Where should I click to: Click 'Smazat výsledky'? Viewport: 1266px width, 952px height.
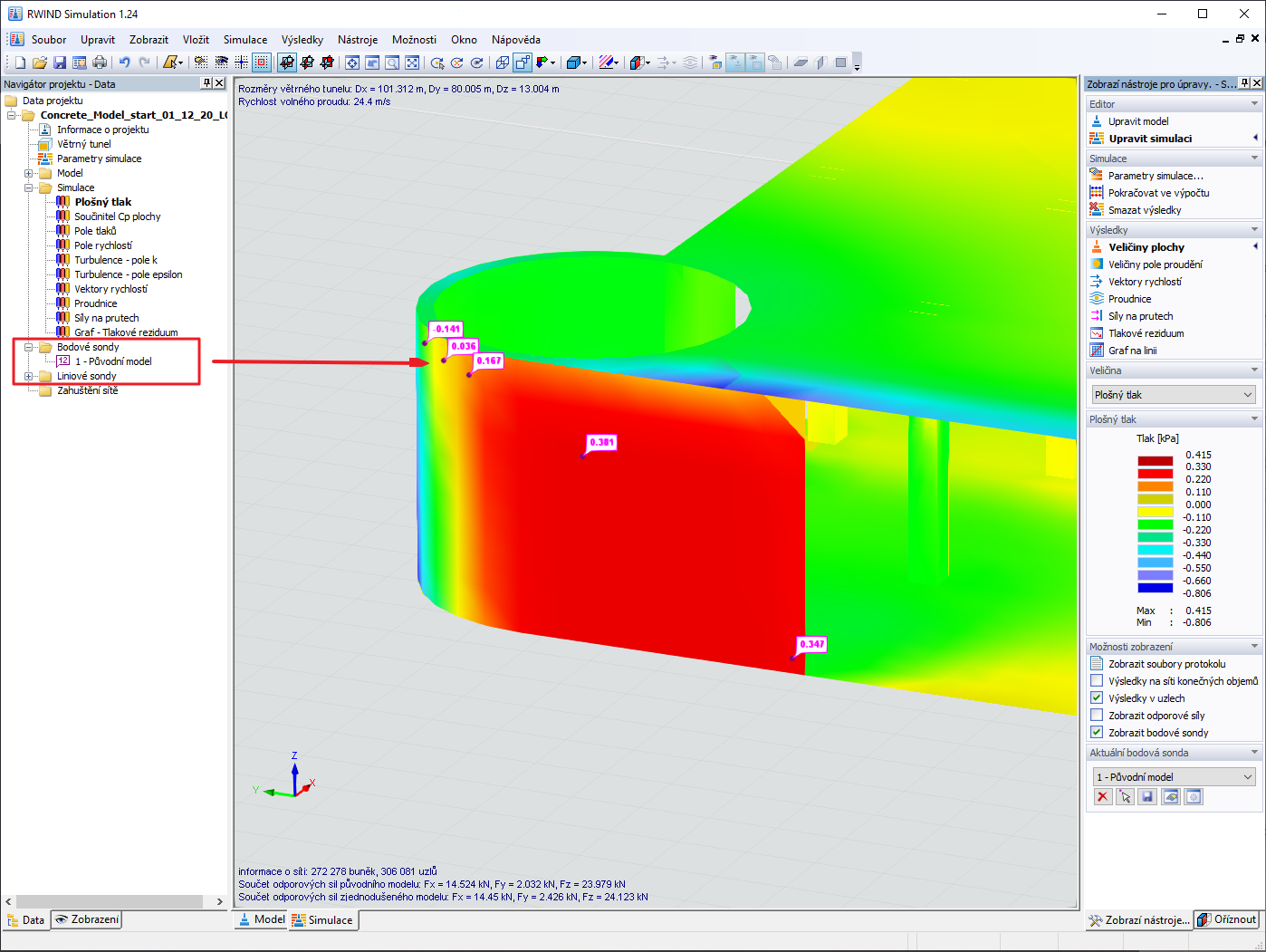pos(1145,210)
